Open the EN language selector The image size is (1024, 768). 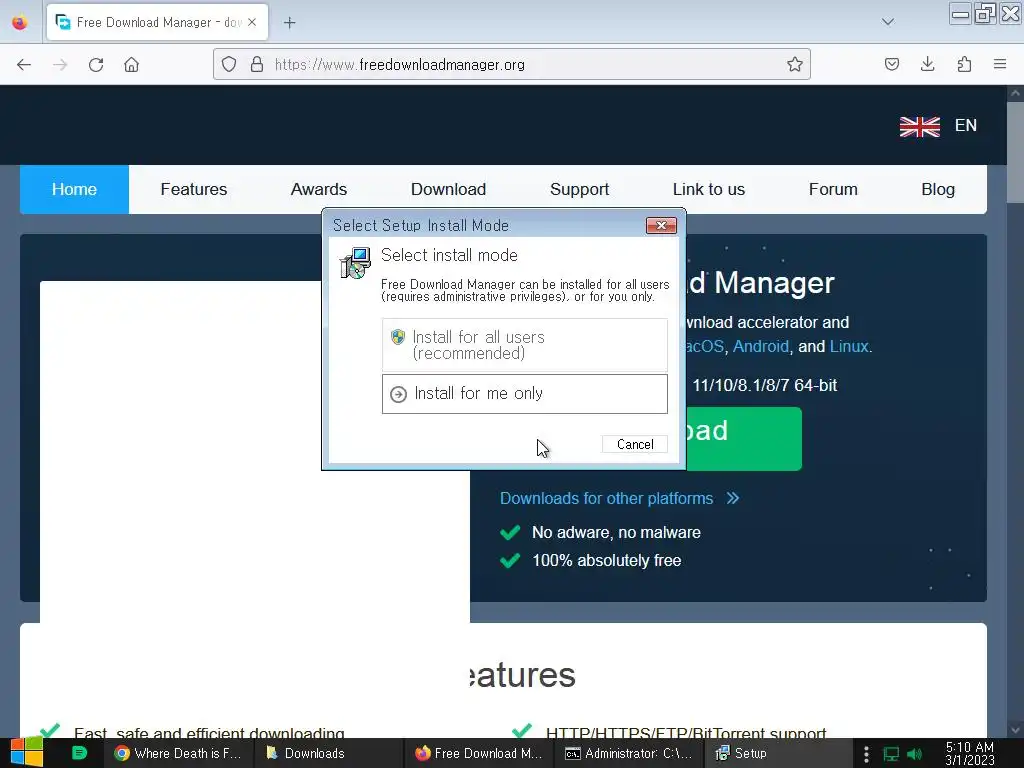(965, 125)
